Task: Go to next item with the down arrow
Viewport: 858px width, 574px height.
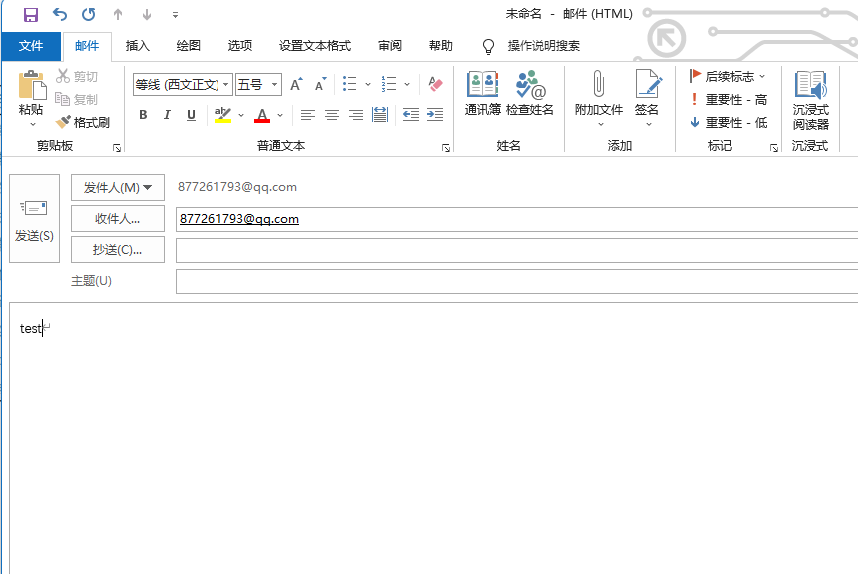Action: click(147, 15)
